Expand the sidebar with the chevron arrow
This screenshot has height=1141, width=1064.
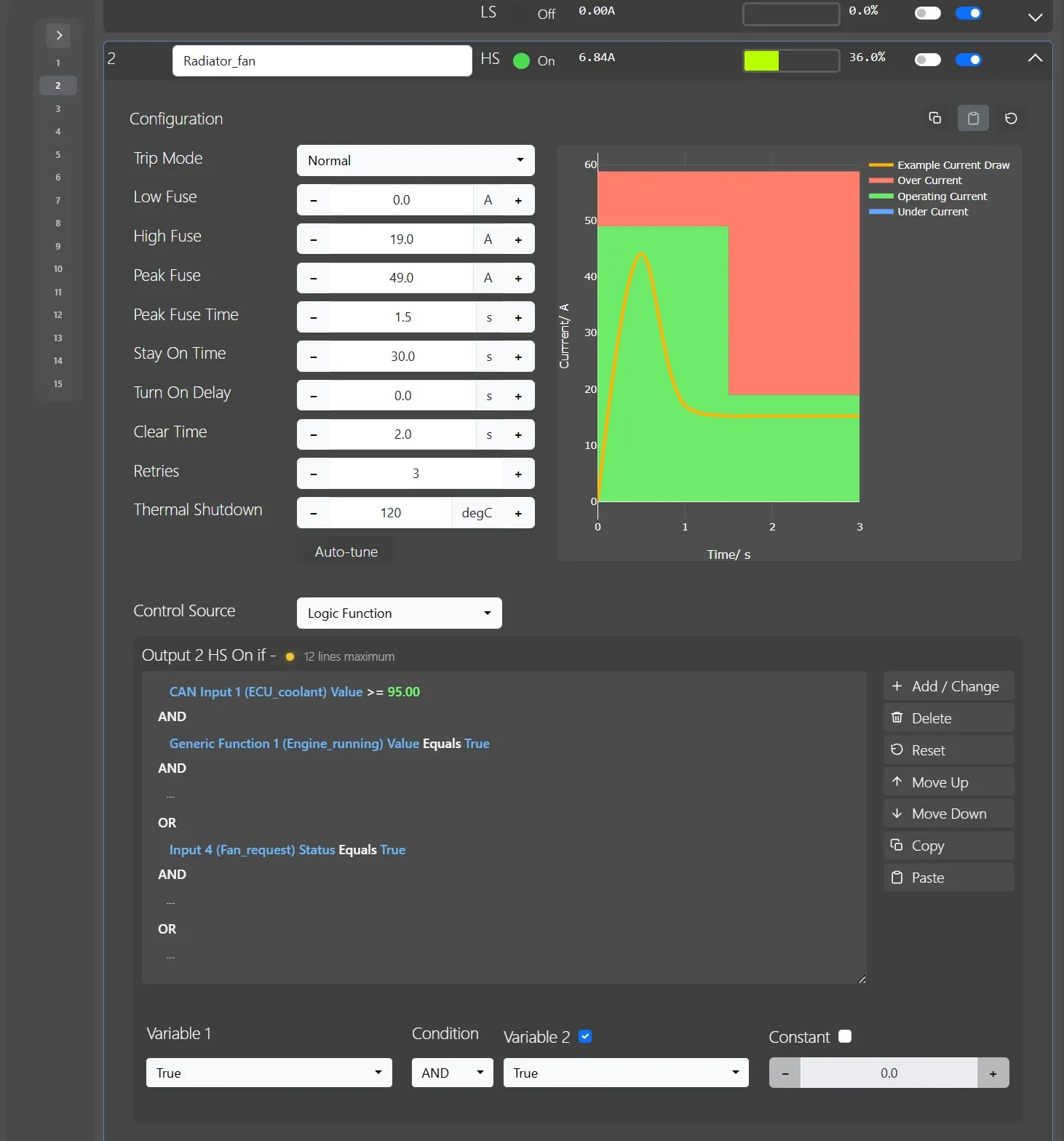point(59,35)
